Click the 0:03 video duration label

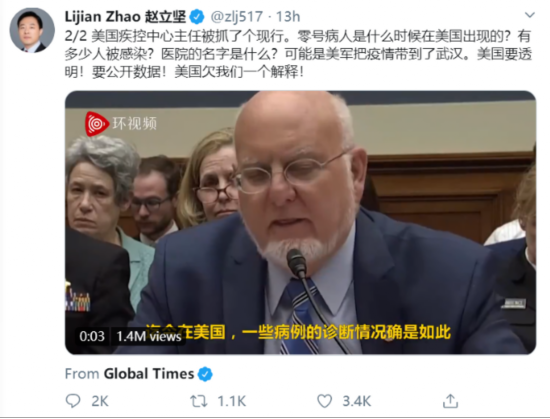tap(92, 336)
